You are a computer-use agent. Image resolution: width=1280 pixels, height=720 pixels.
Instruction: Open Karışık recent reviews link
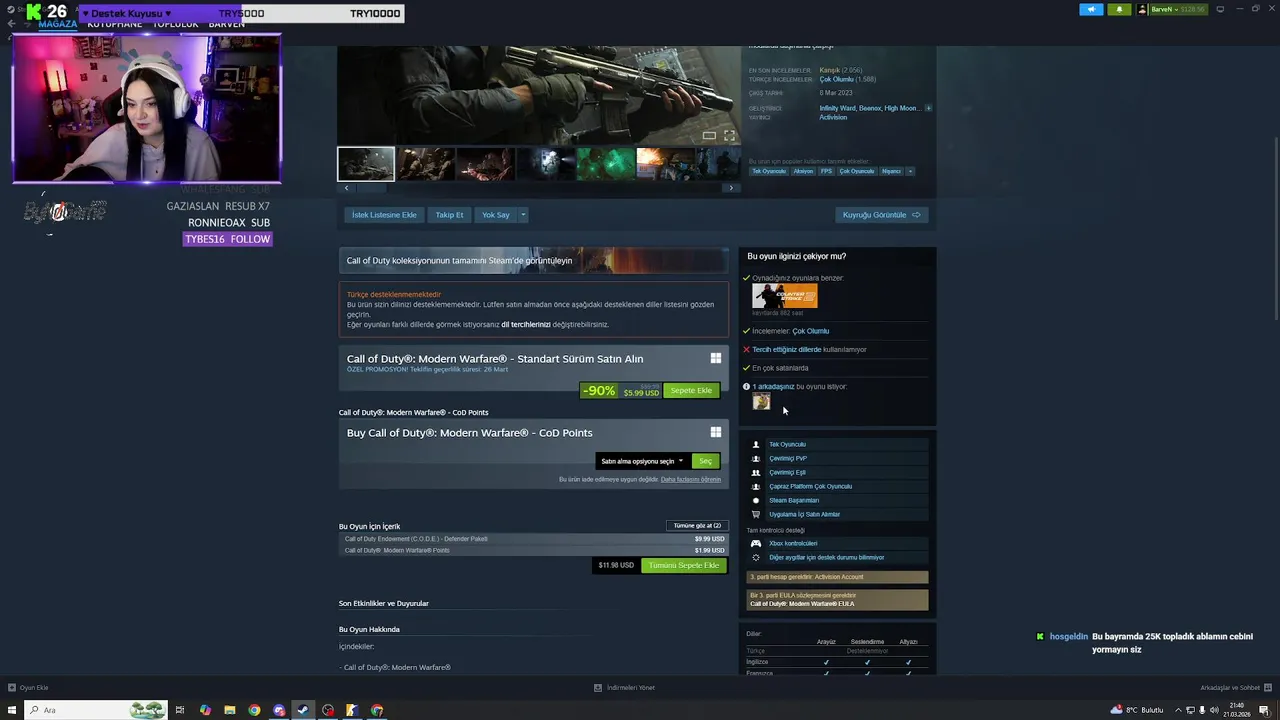[x=829, y=70]
